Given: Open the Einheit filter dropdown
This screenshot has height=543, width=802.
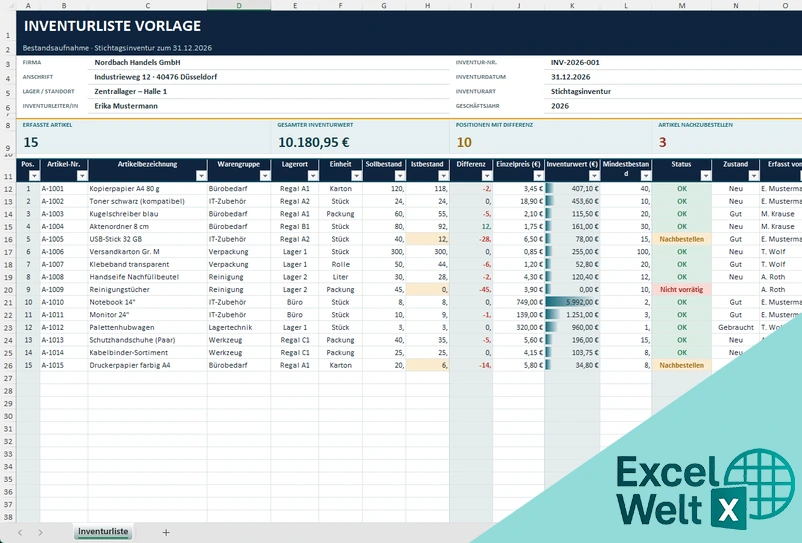Looking at the screenshot, I should point(356,176).
